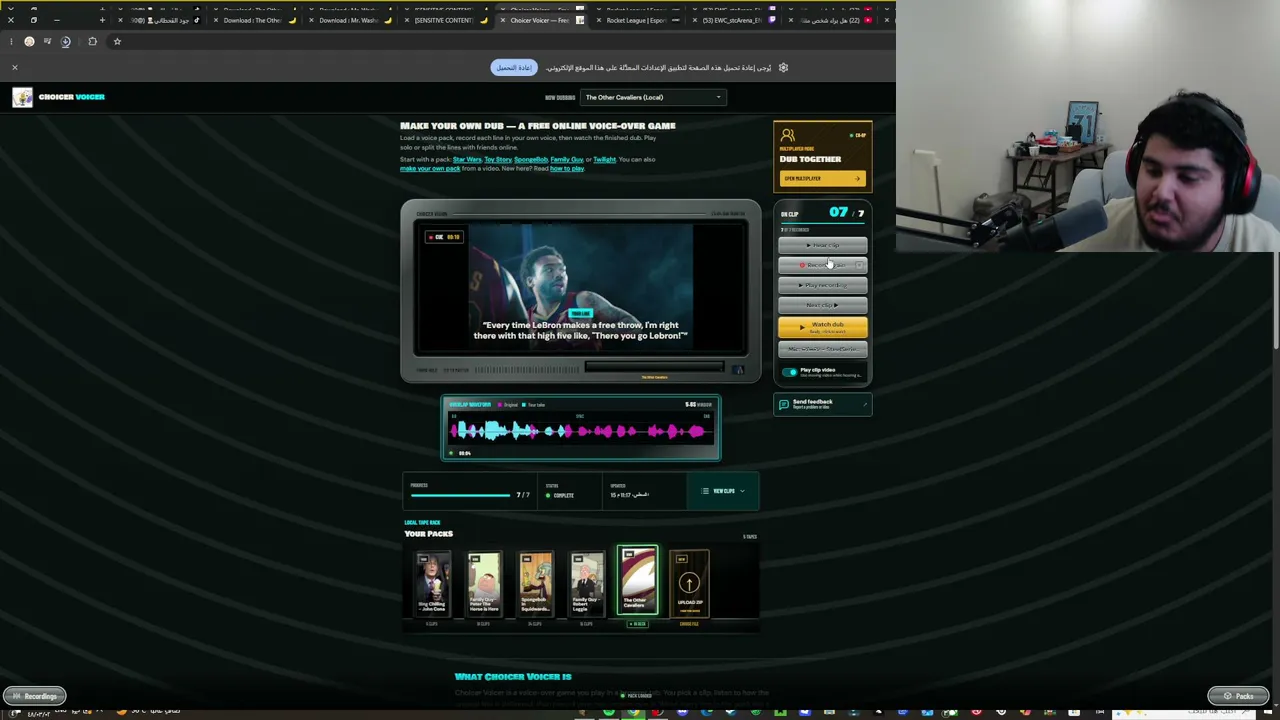1280x720 pixels.
Task: Open the Packs button at bottom right
Action: (1239, 696)
